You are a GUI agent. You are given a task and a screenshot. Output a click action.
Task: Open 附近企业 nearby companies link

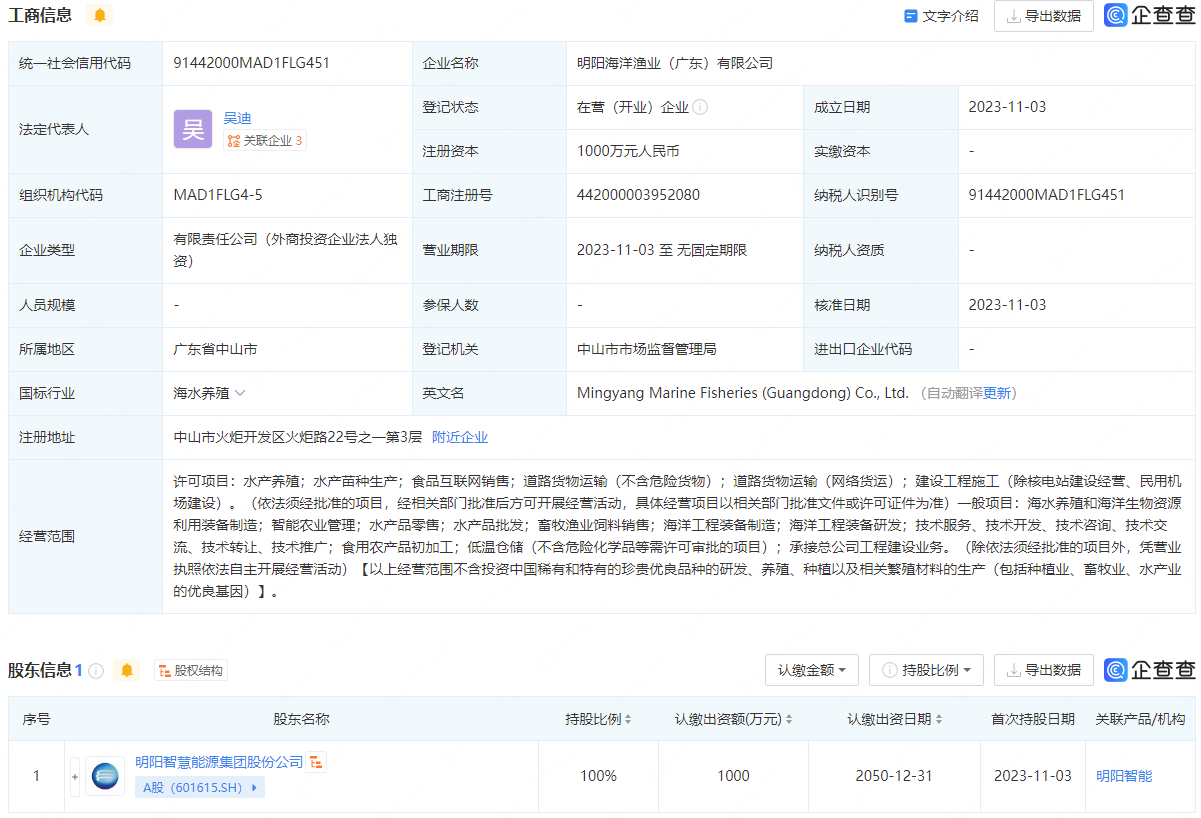click(460, 437)
